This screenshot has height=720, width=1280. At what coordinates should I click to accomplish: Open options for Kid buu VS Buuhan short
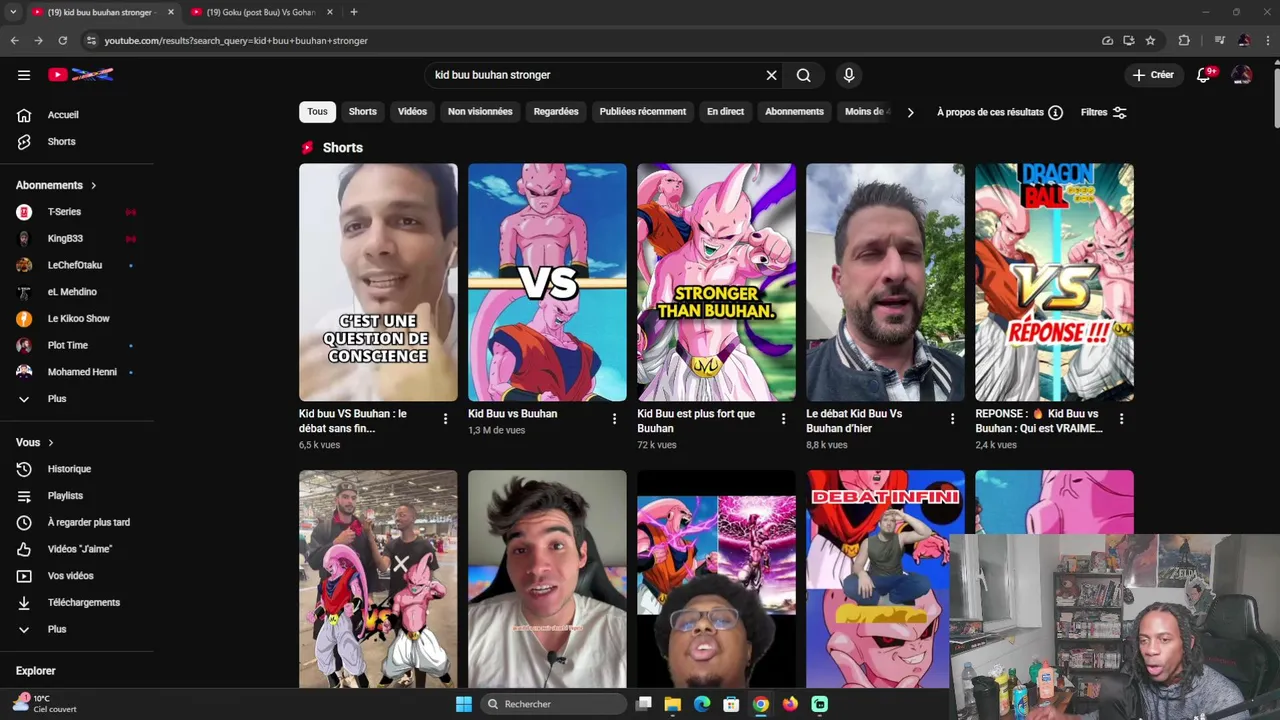point(445,419)
